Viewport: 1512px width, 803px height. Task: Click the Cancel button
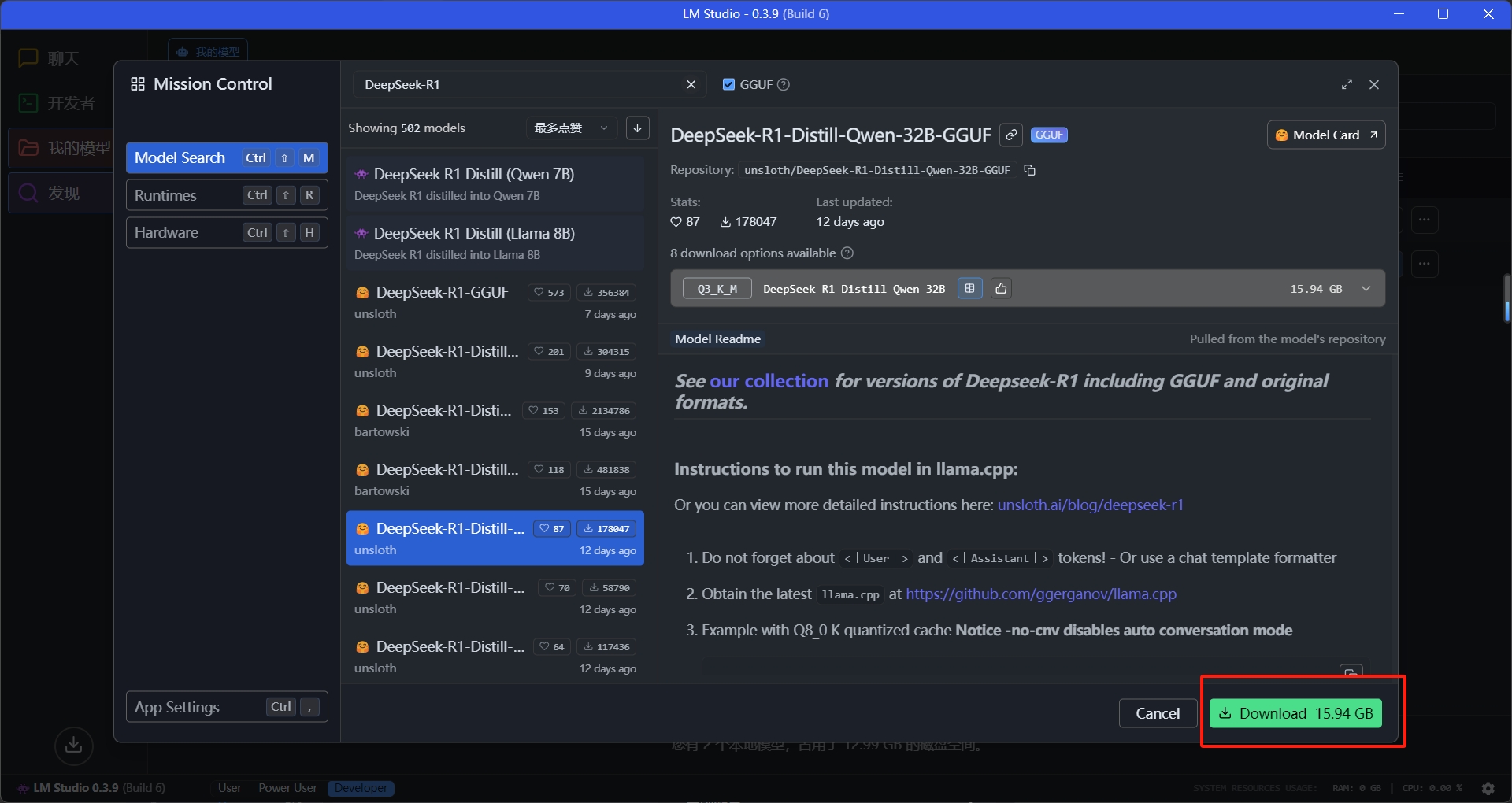[x=1158, y=713]
